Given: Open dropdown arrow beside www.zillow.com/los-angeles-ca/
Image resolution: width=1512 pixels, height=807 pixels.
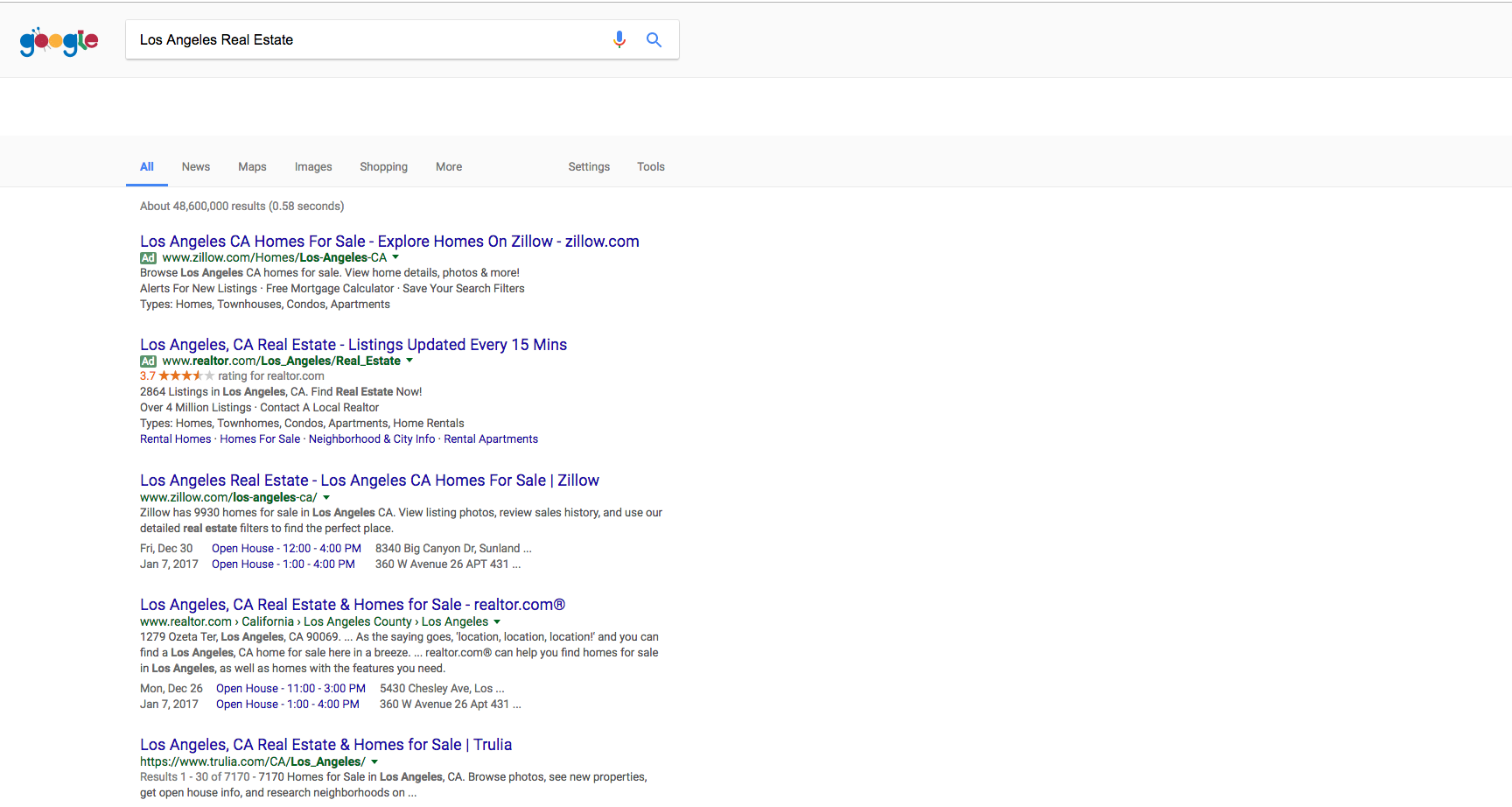Looking at the screenshot, I should [326, 497].
